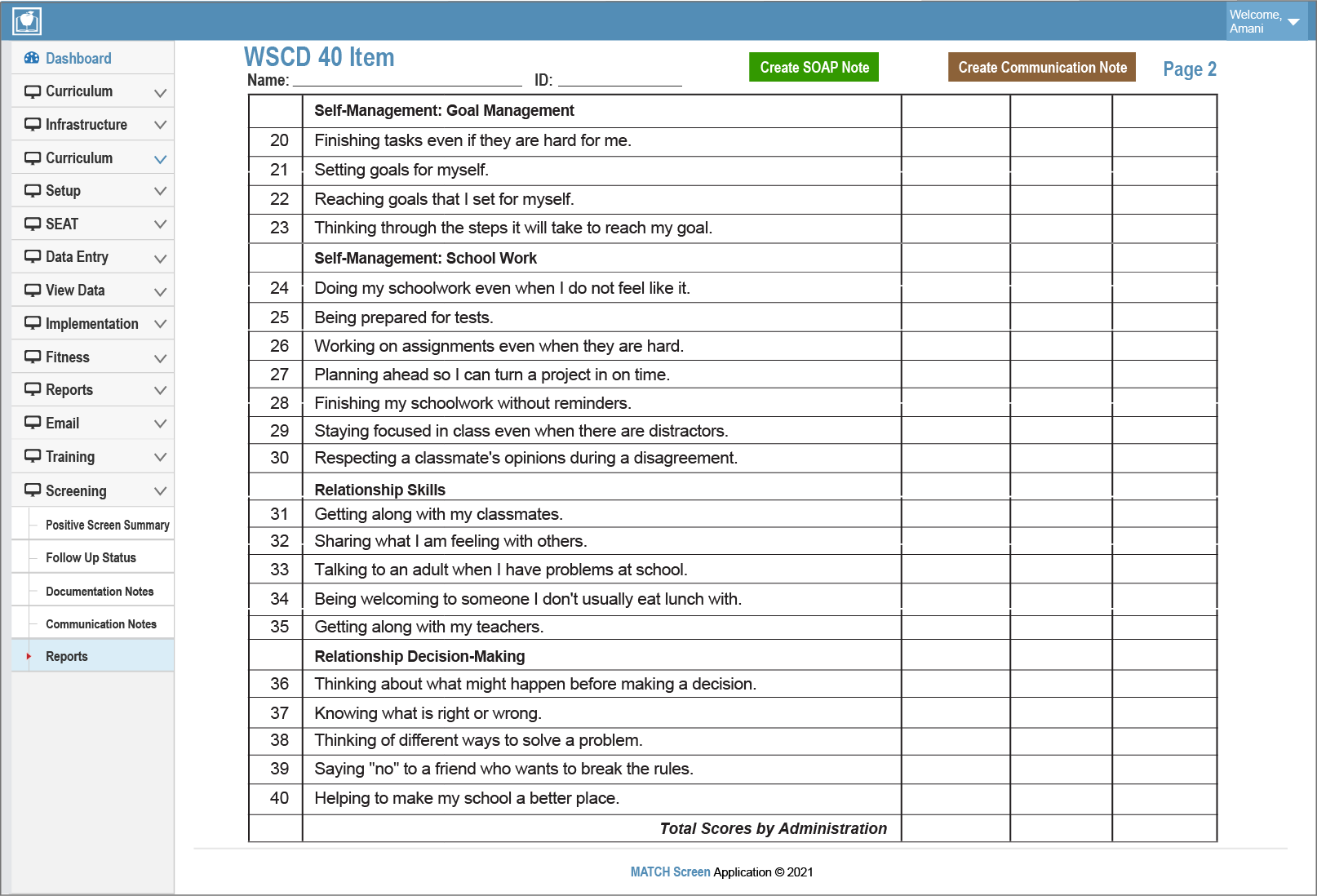This screenshot has width=1317, height=896.
Task: Click the Email monitor icon
Action: click(32, 423)
